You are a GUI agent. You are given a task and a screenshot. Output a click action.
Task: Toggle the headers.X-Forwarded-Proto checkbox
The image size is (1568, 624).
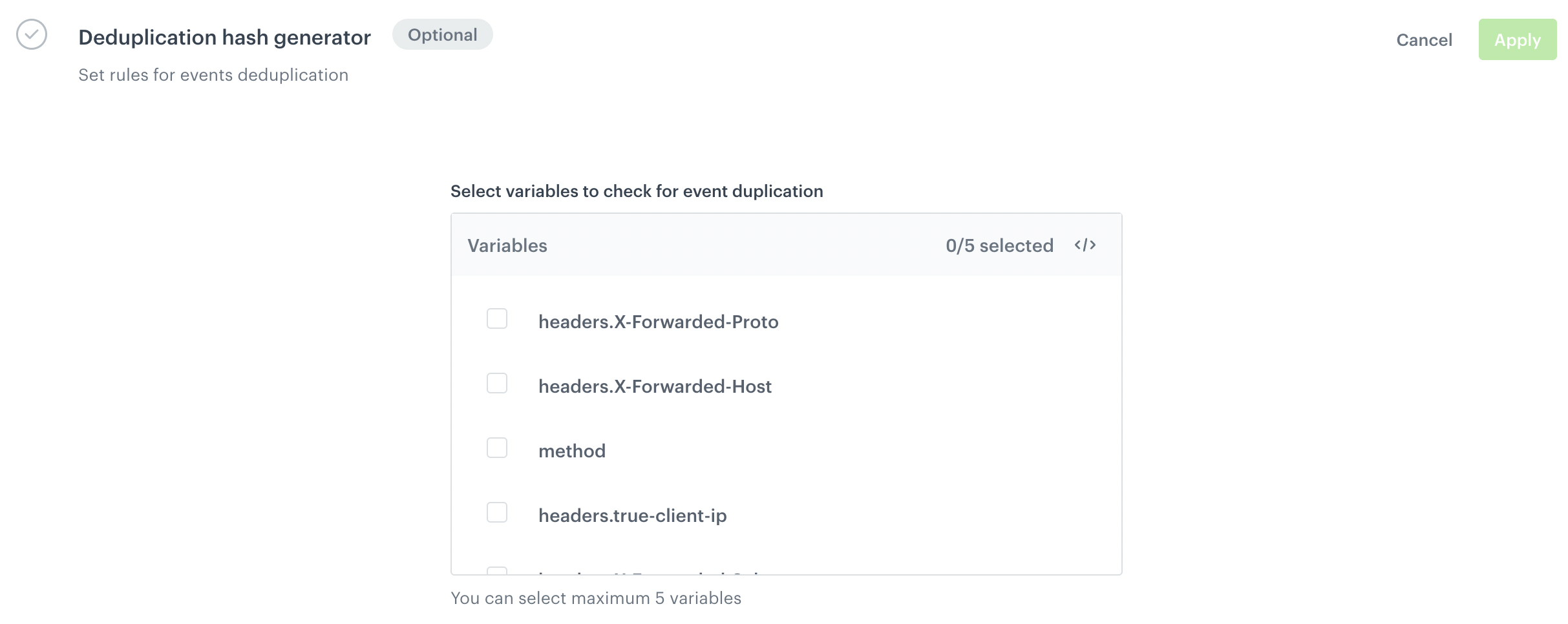(496, 318)
